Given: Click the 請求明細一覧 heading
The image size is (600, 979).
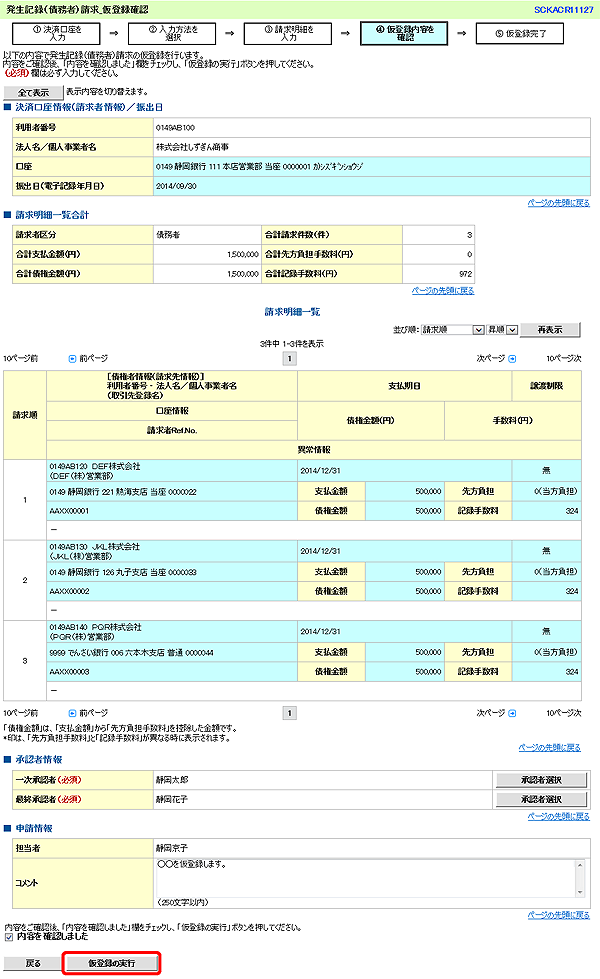Looking at the screenshot, I should (x=292, y=312).
